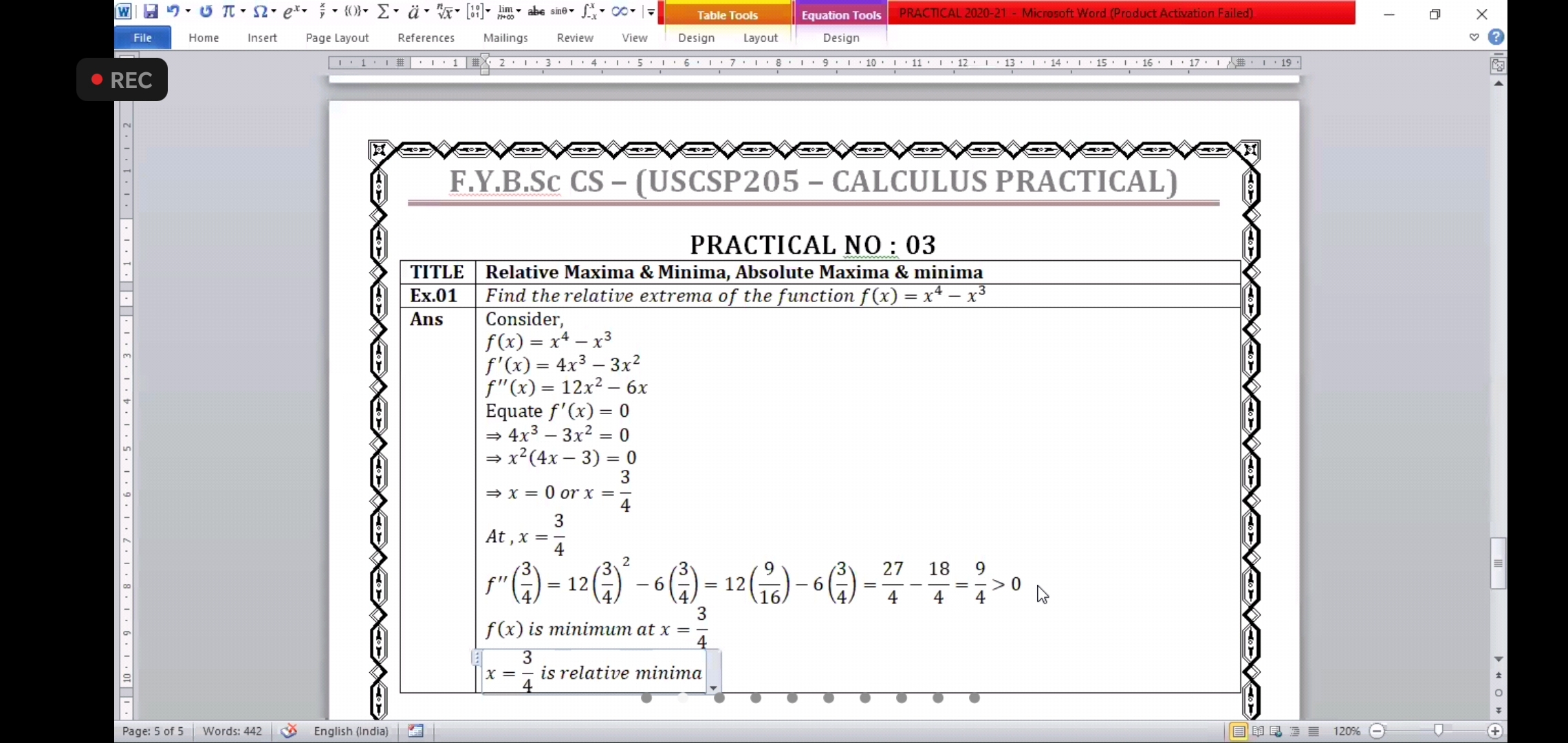This screenshot has width=1568, height=743.
Task: Click the spelling proofing errors icon in status bar
Action: pos(289,731)
